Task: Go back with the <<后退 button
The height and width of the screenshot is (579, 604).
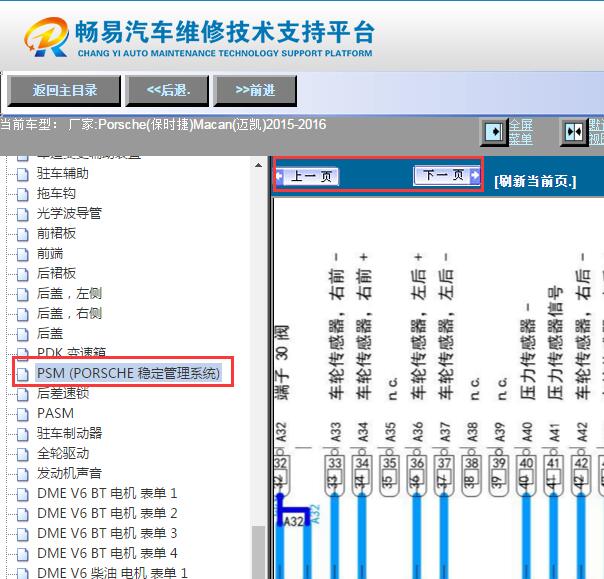Action: tap(167, 91)
